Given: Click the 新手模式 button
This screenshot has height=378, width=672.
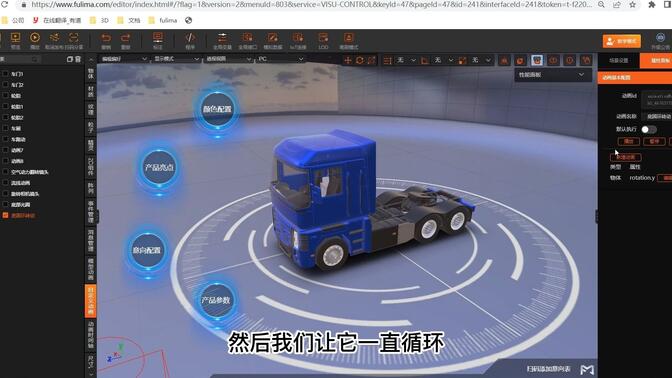Looking at the screenshot, I should (622, 41).
